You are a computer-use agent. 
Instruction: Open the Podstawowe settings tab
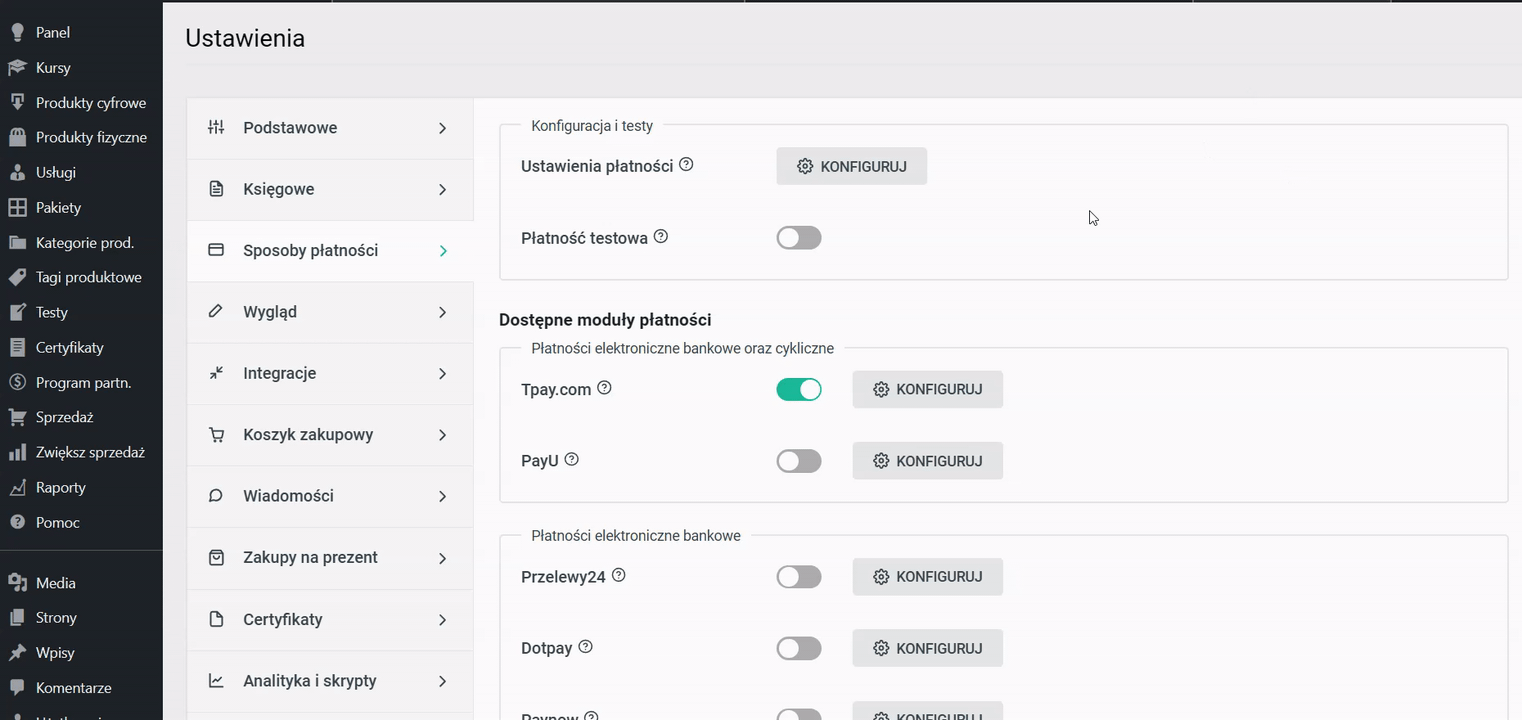330,128
